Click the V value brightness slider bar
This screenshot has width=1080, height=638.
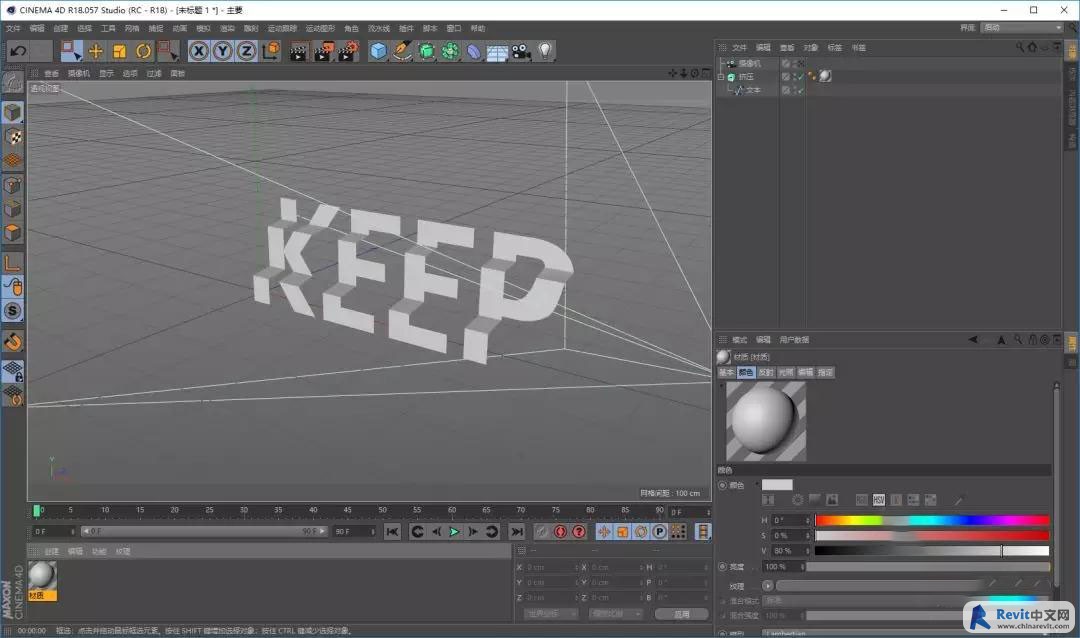tap(932, 550)
